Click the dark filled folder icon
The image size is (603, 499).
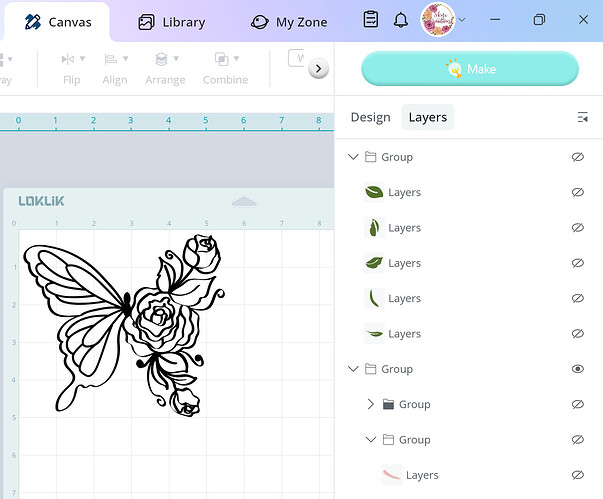(x=388, y=404)
